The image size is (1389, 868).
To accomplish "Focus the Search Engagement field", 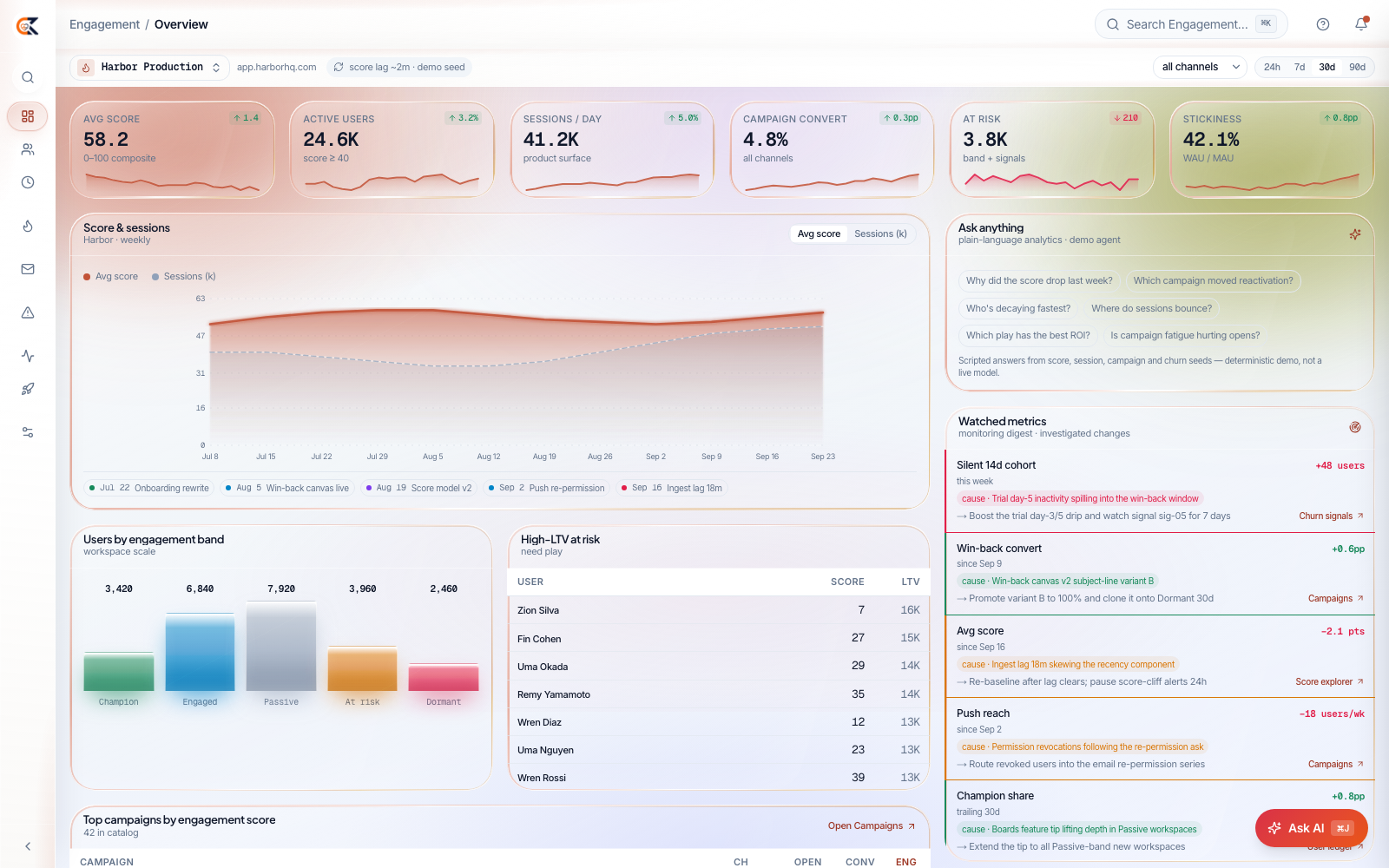I will (1191, 24).
